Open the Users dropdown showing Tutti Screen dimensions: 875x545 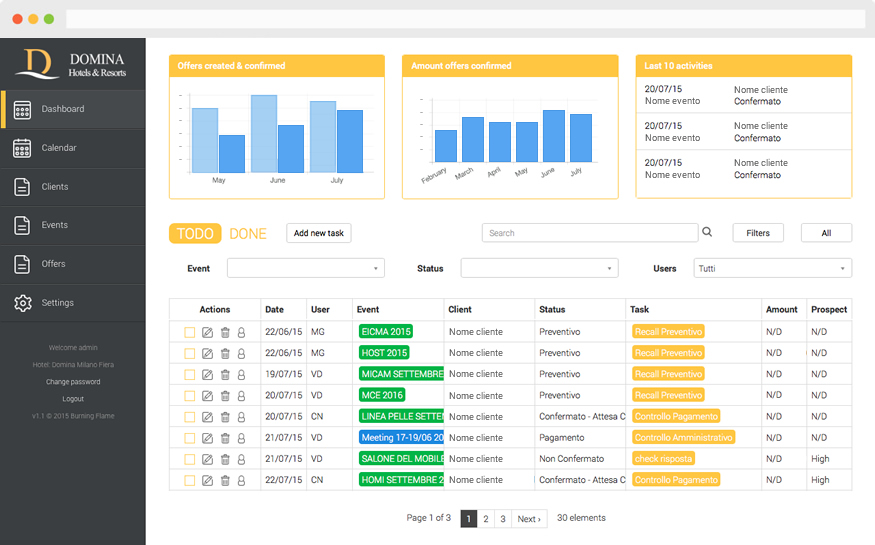[x=772, y=268]
